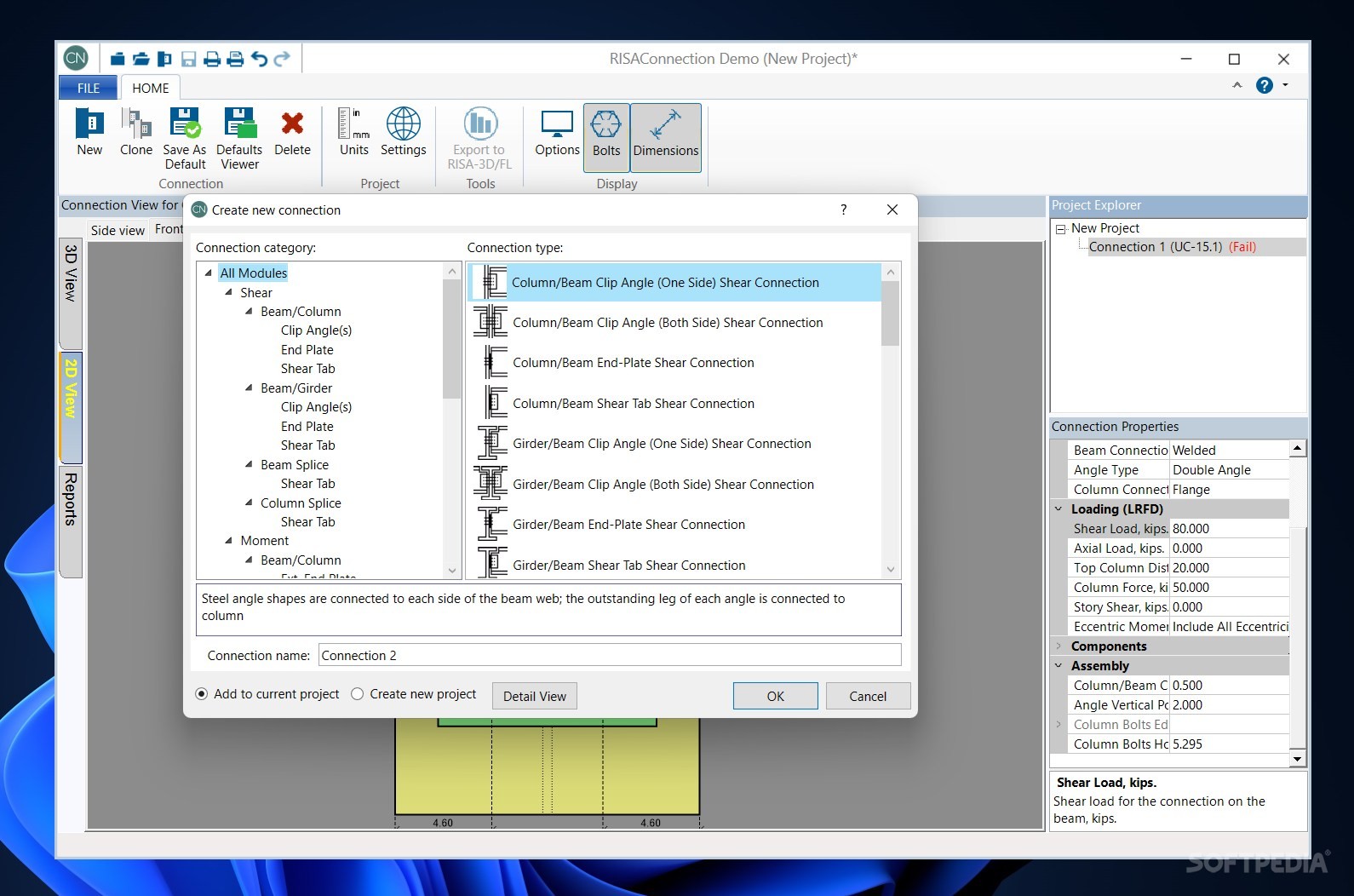Open the HOME ribbon tab
This screenshot has width=1354, height=896.
pos(150,88)
